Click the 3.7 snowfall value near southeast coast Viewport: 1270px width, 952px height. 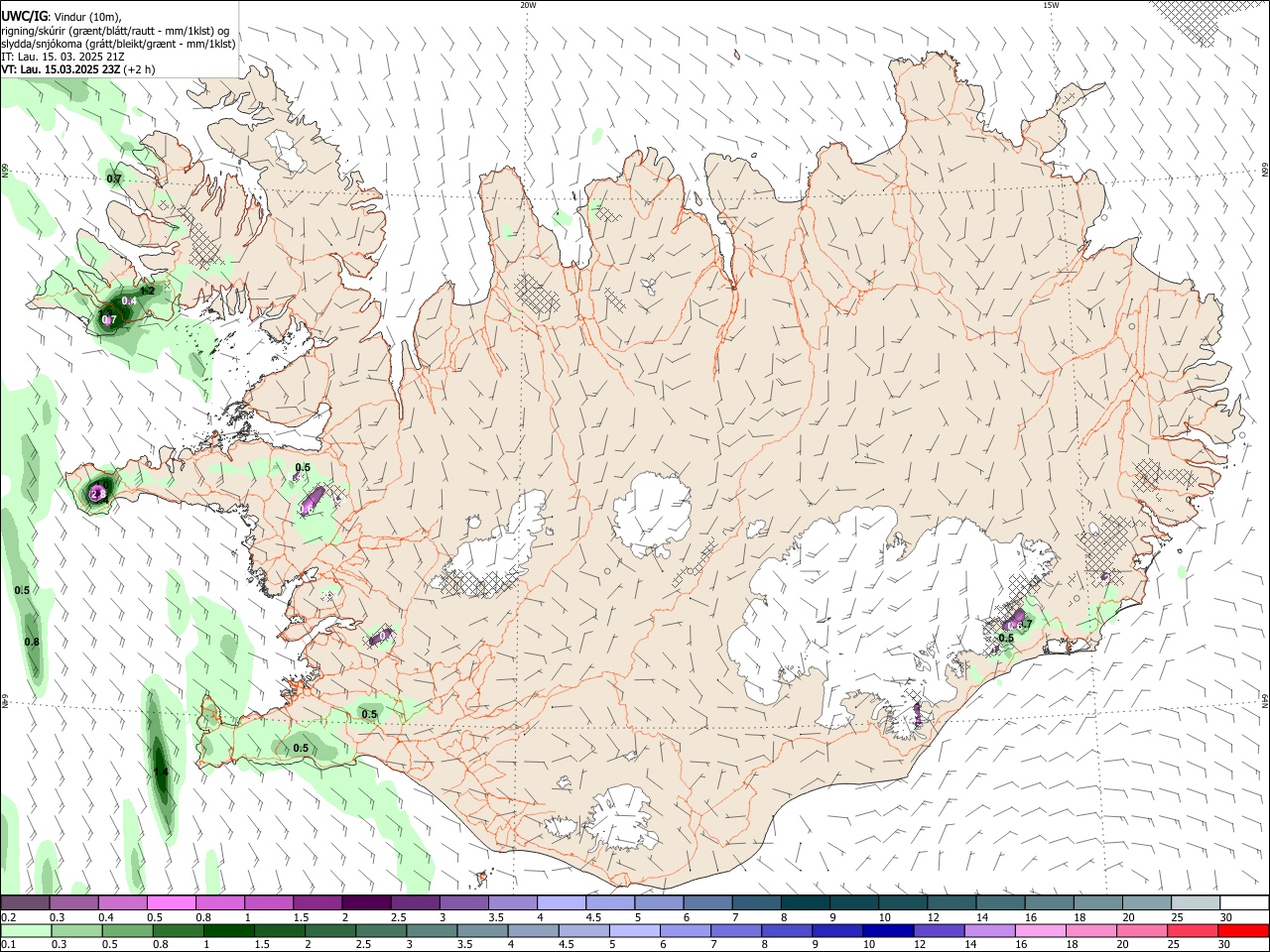pyautogui.click(x=1025, y=624)
